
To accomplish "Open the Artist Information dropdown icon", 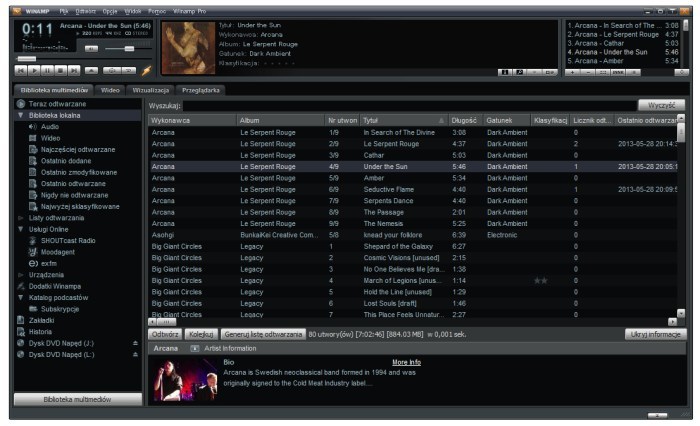I will click(195, 348).
